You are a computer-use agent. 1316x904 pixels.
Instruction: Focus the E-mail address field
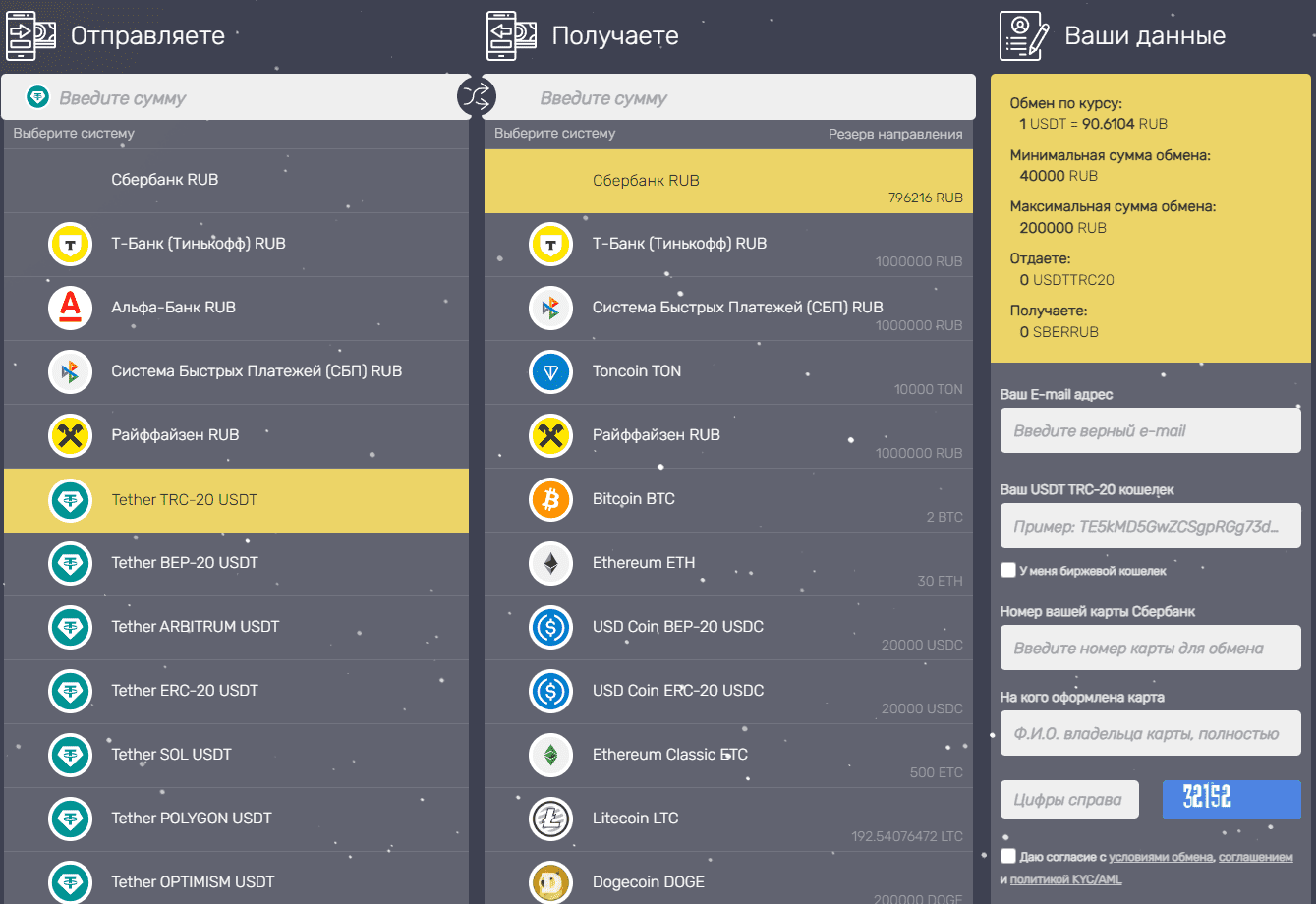1151,430
